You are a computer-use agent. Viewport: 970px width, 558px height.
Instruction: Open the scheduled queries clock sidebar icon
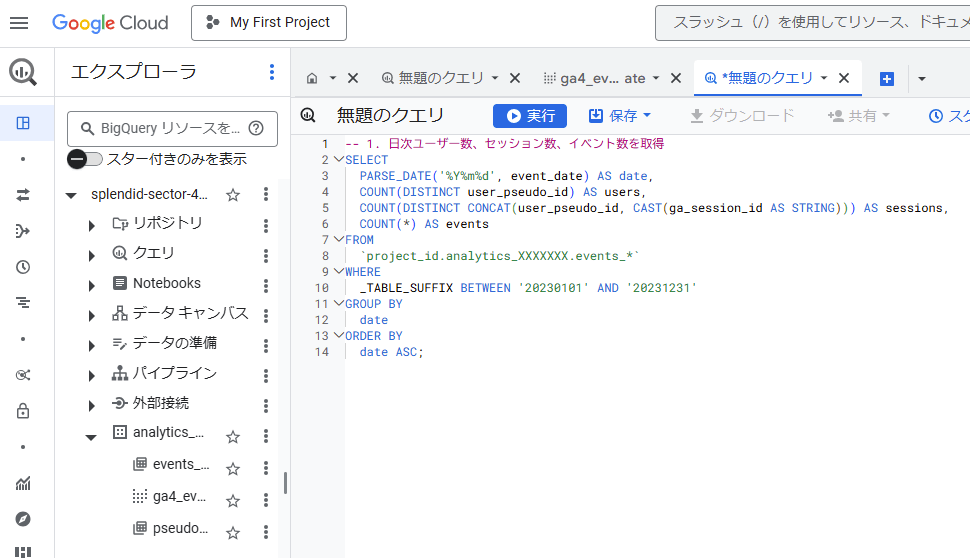click(23, 267)
